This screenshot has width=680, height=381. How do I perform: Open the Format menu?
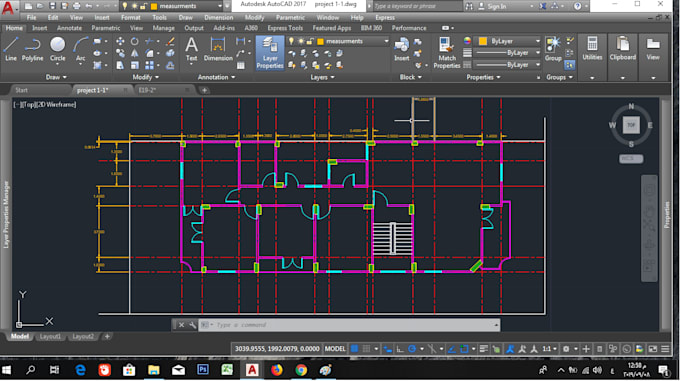[x=131, y=18]
